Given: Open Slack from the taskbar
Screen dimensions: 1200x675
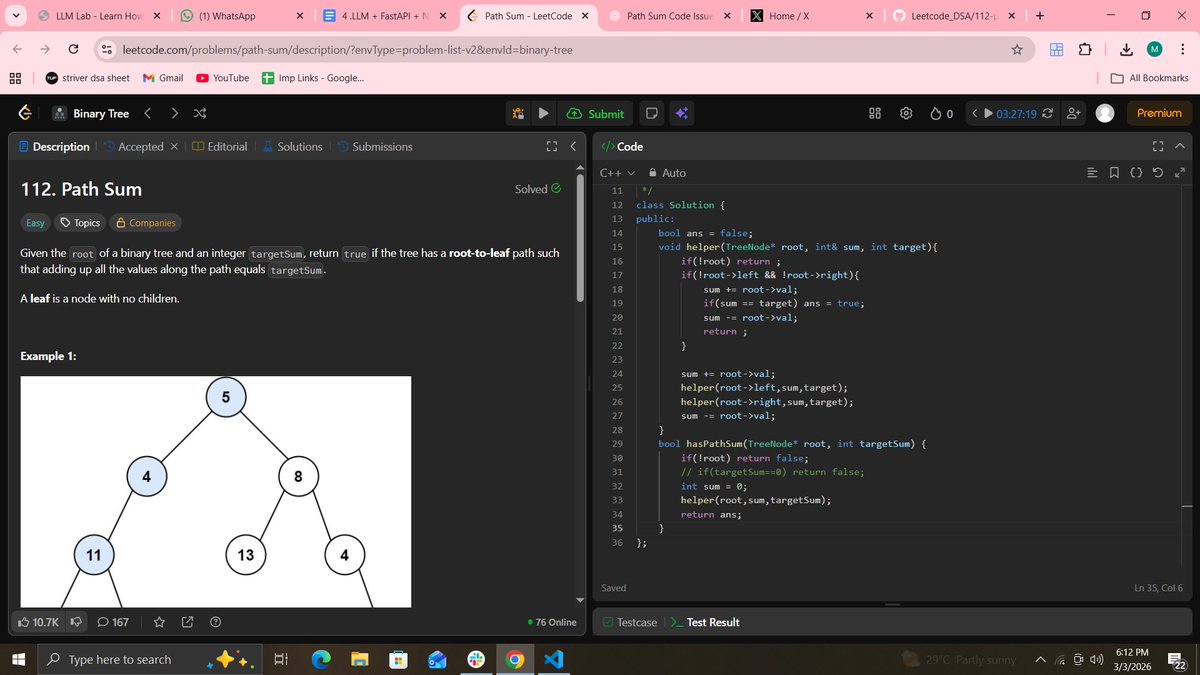Looking at the screenshot, I should [x=475, y=660].
